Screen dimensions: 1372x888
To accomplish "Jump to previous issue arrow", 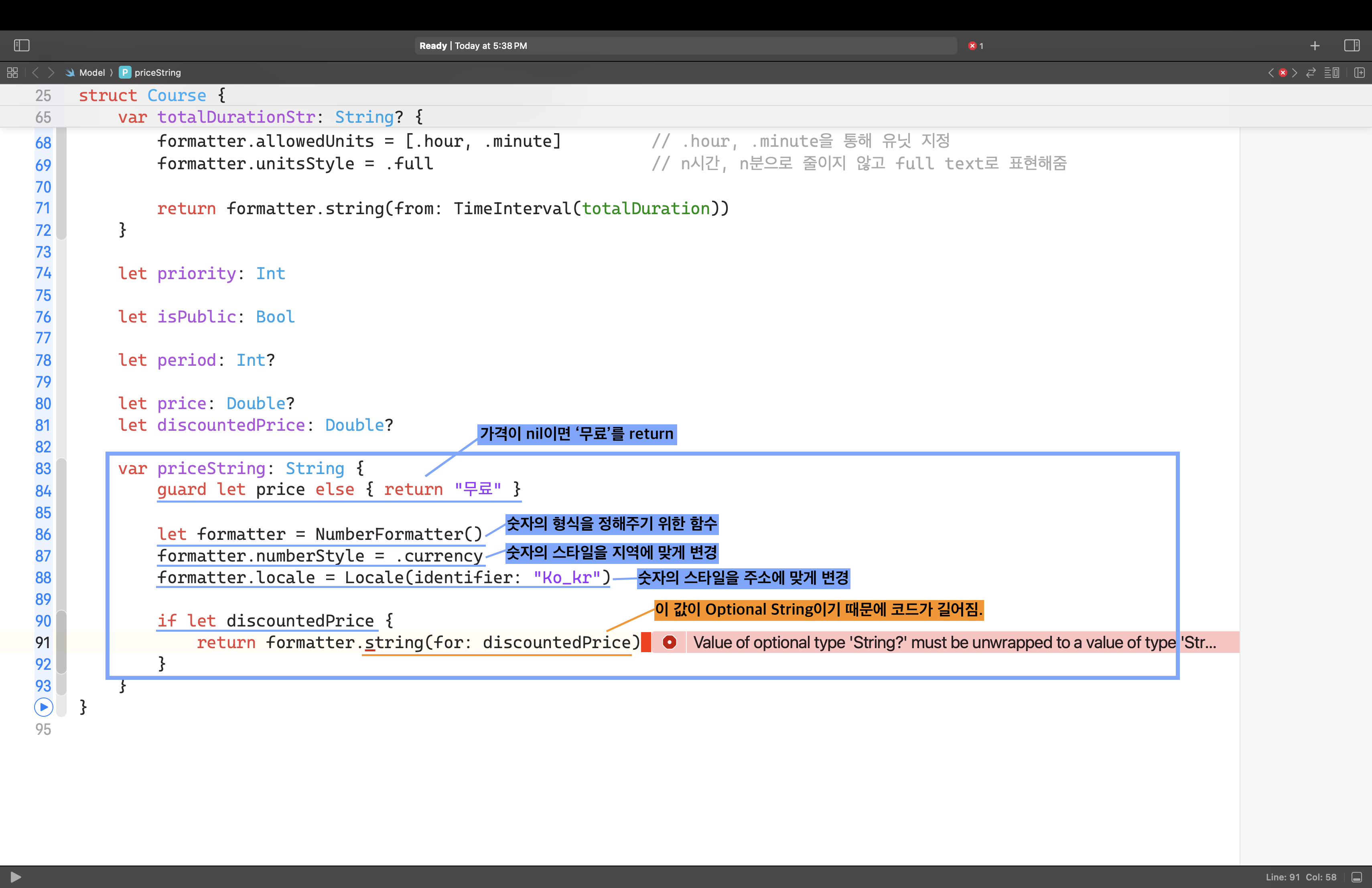I will pos(1271,73).
